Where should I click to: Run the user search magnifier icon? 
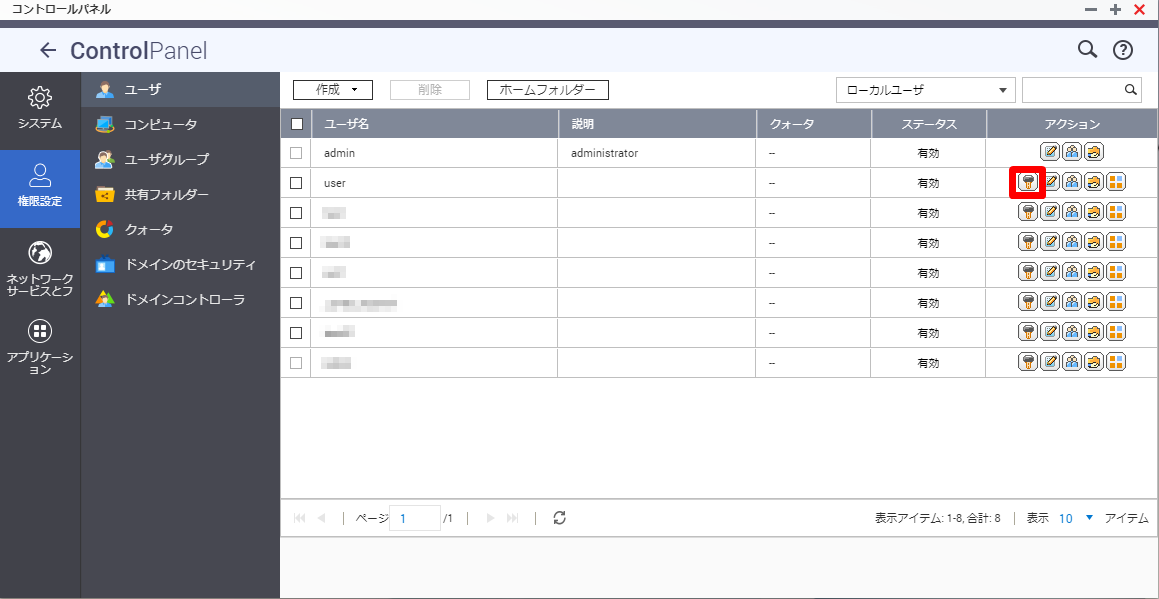1130,89
